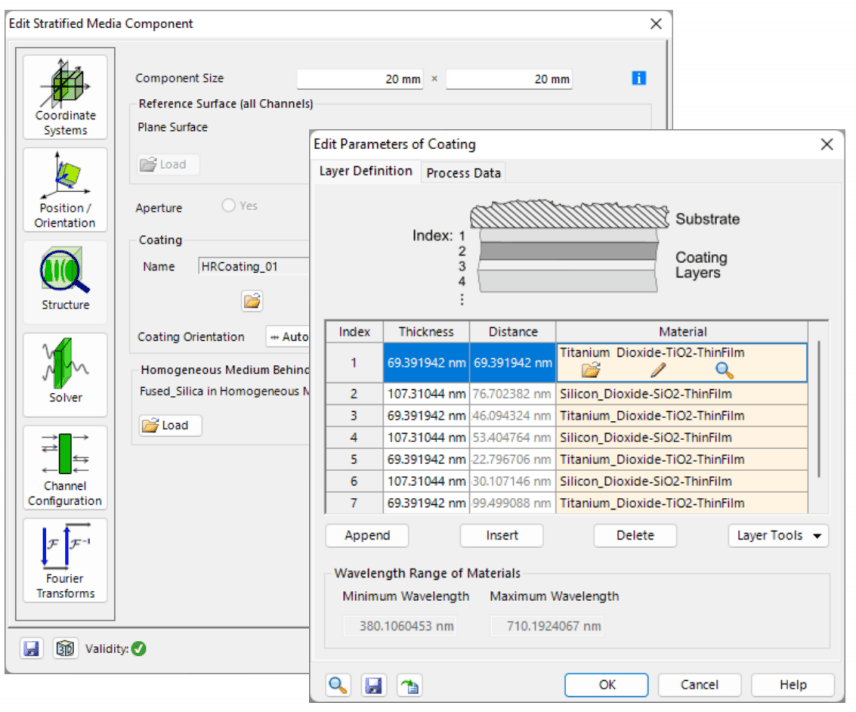Select thickness cell of layer 1
The image size is (856, 712).
tap(426, 363)
